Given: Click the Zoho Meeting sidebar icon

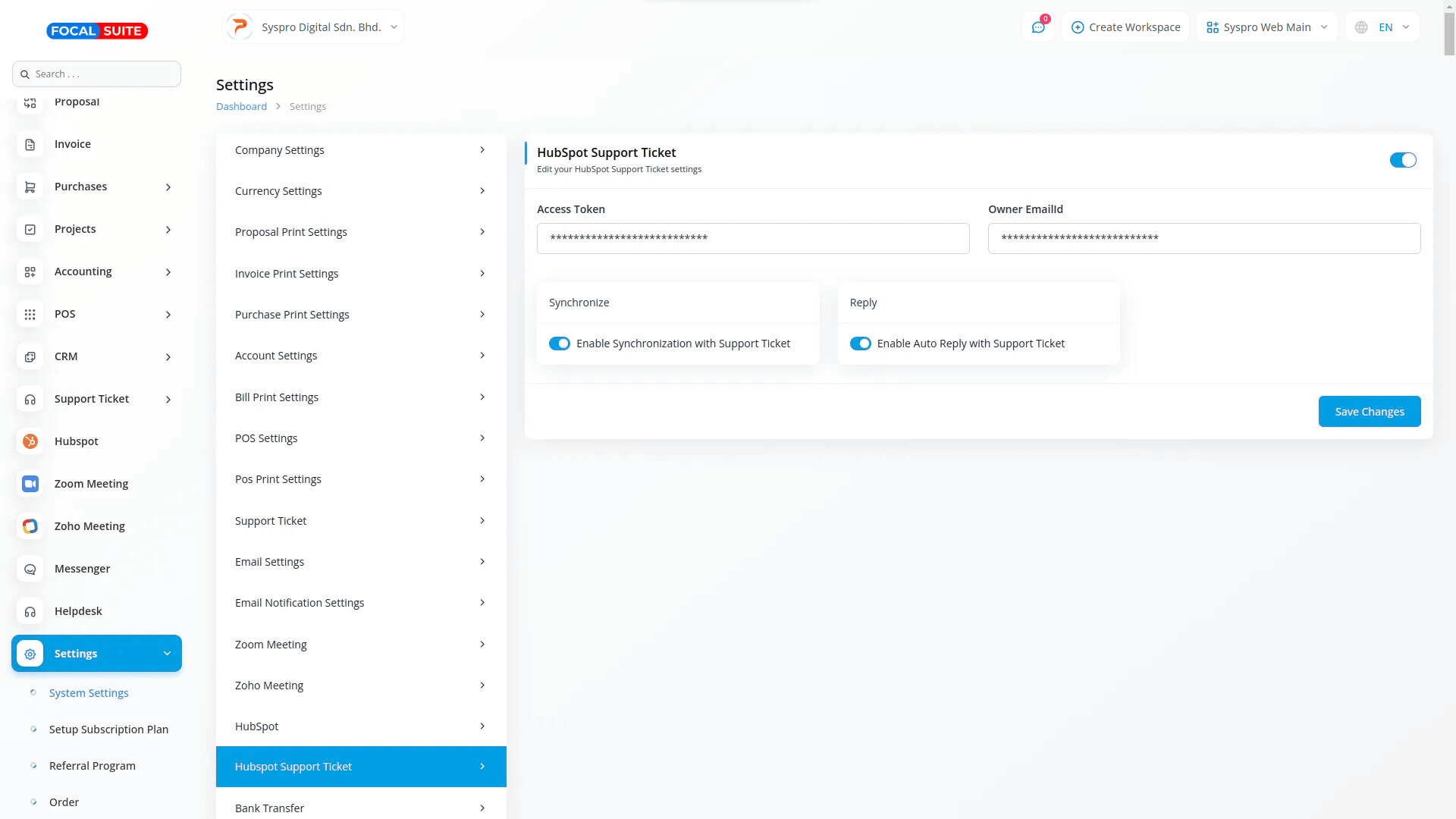Looking at the screenshot, I should tap(30, 526).
